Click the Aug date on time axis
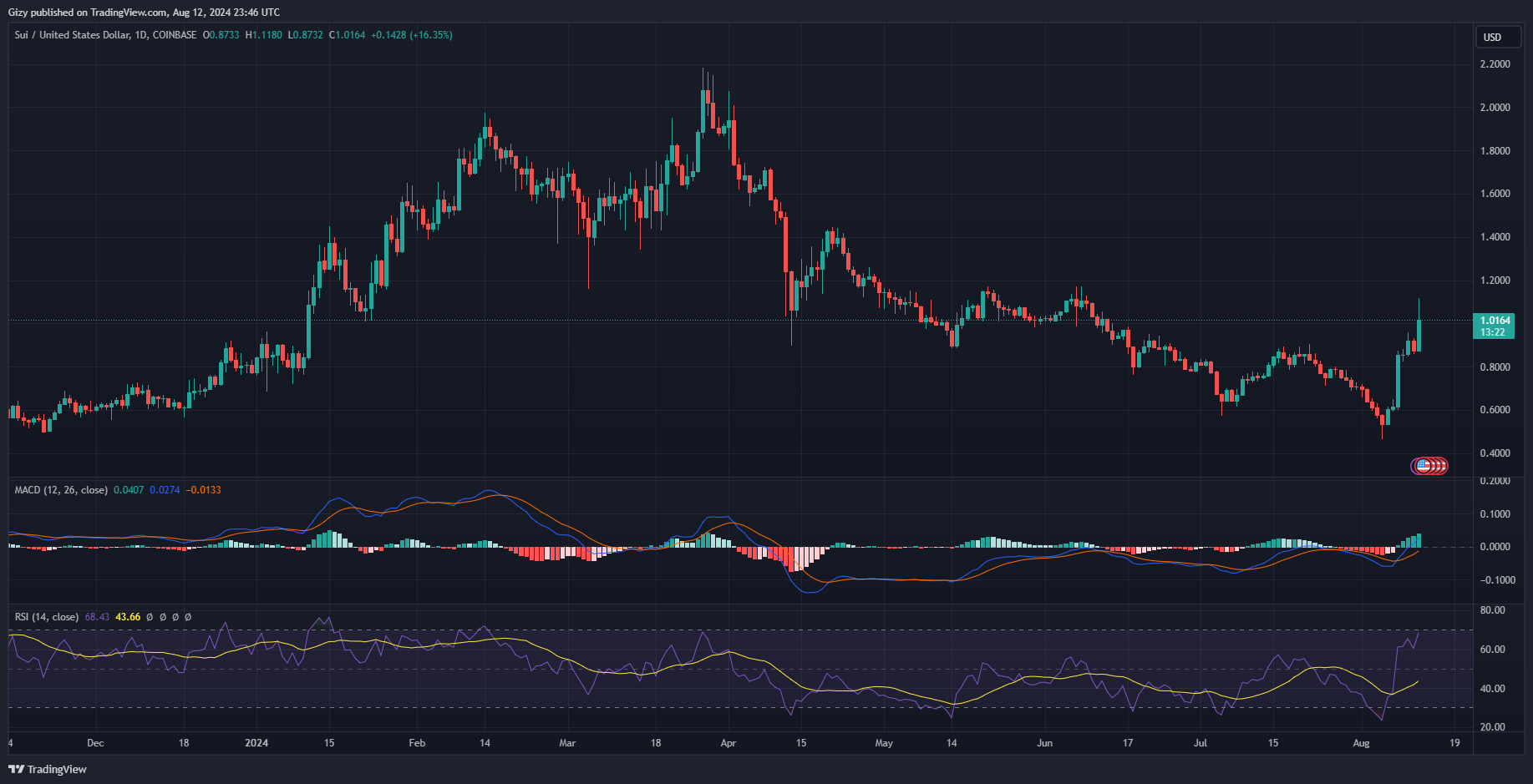Image resolution: width=1533 pixels, height=784 pixels. [1362, 743]
